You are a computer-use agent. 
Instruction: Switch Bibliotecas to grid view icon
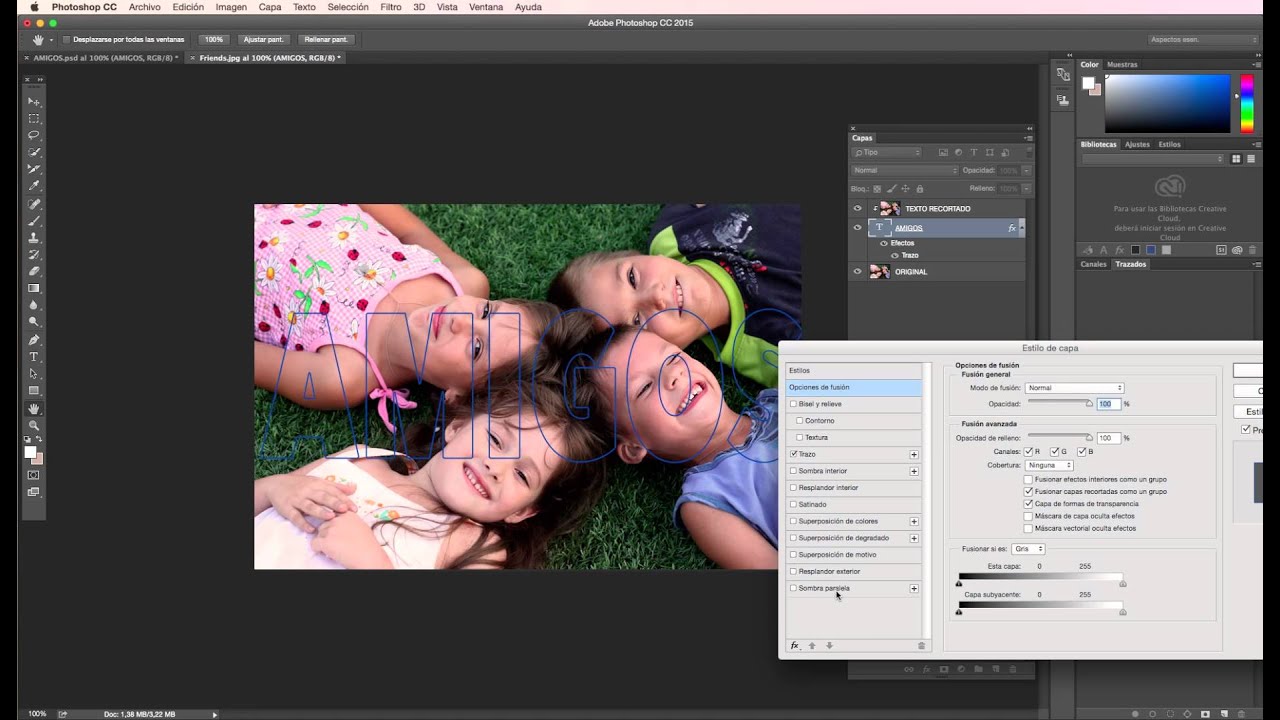pyautogui.click(x=1236, y=159)
